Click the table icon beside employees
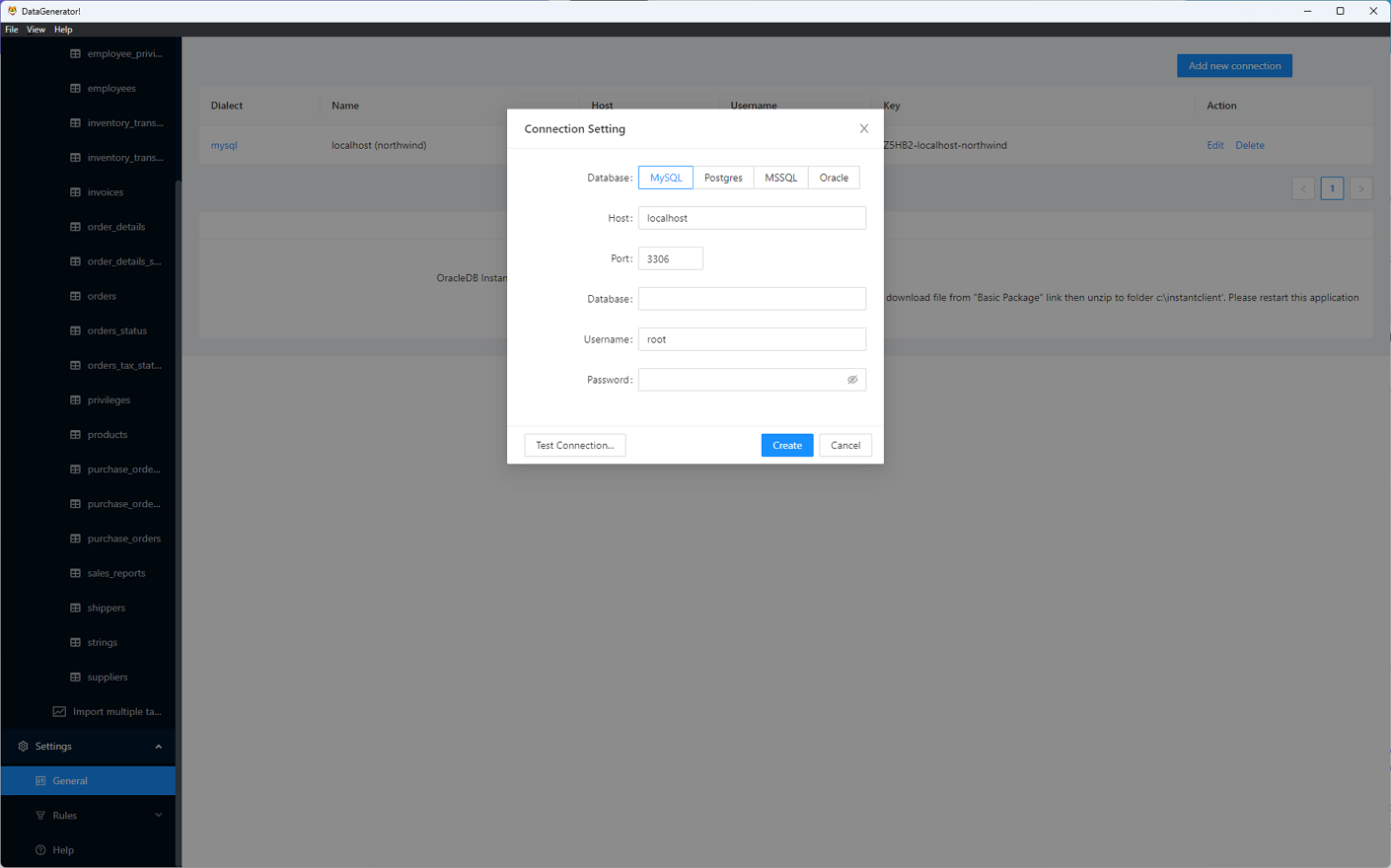1391x868 pixels. [75, 89]
